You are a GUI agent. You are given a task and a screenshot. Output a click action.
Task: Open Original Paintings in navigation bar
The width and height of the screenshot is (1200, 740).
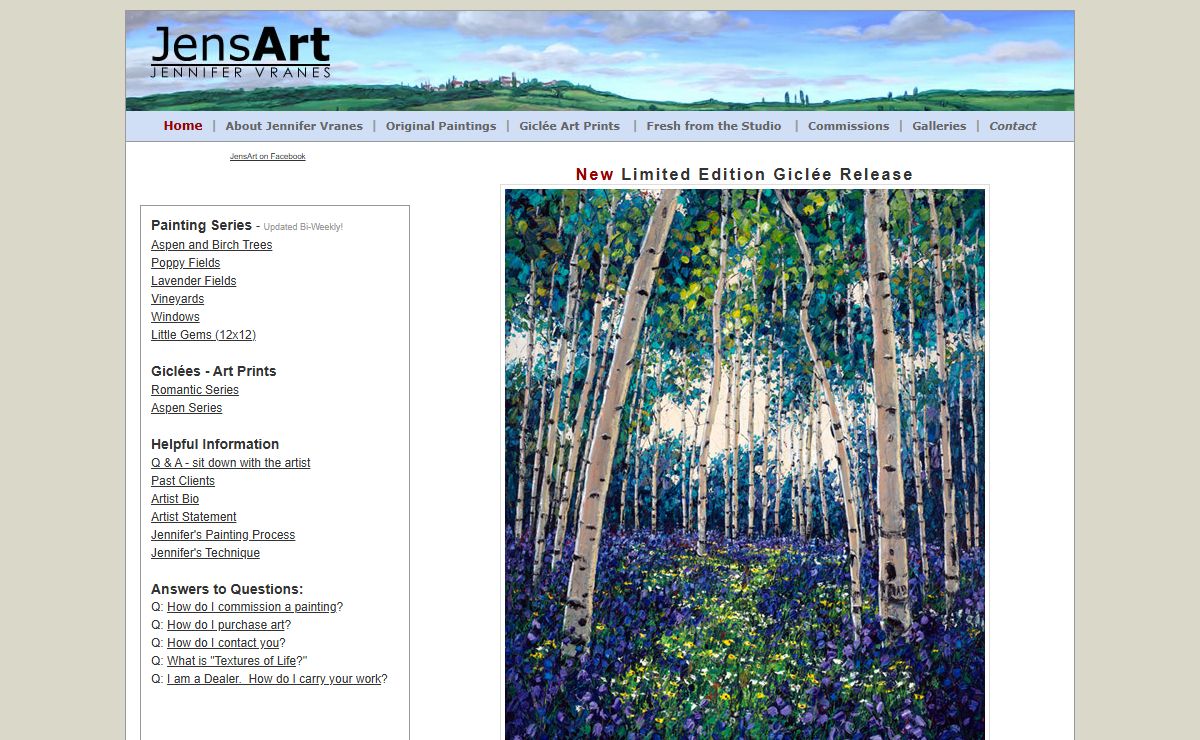point(441,126)
